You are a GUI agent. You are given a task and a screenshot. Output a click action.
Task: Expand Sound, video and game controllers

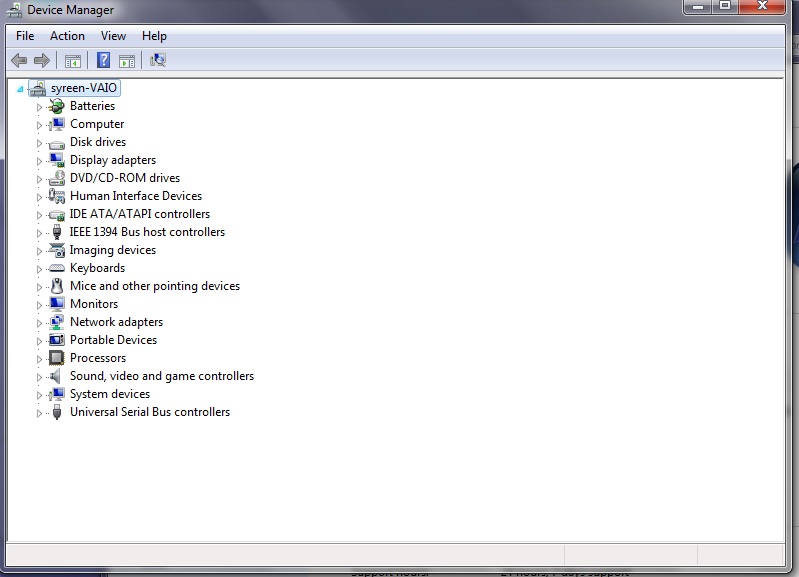pos(40,377)
